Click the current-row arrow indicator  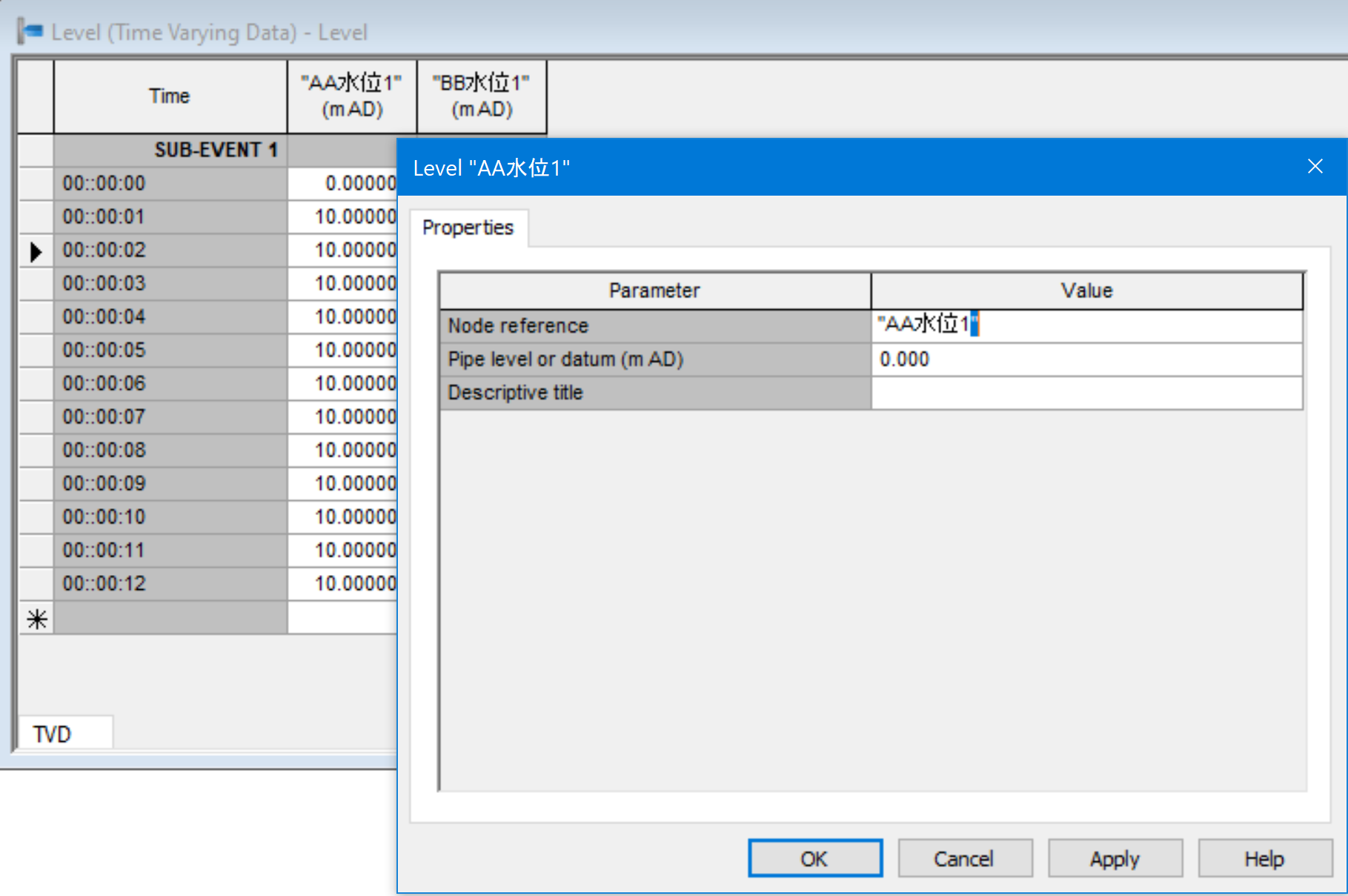[35, 251]
